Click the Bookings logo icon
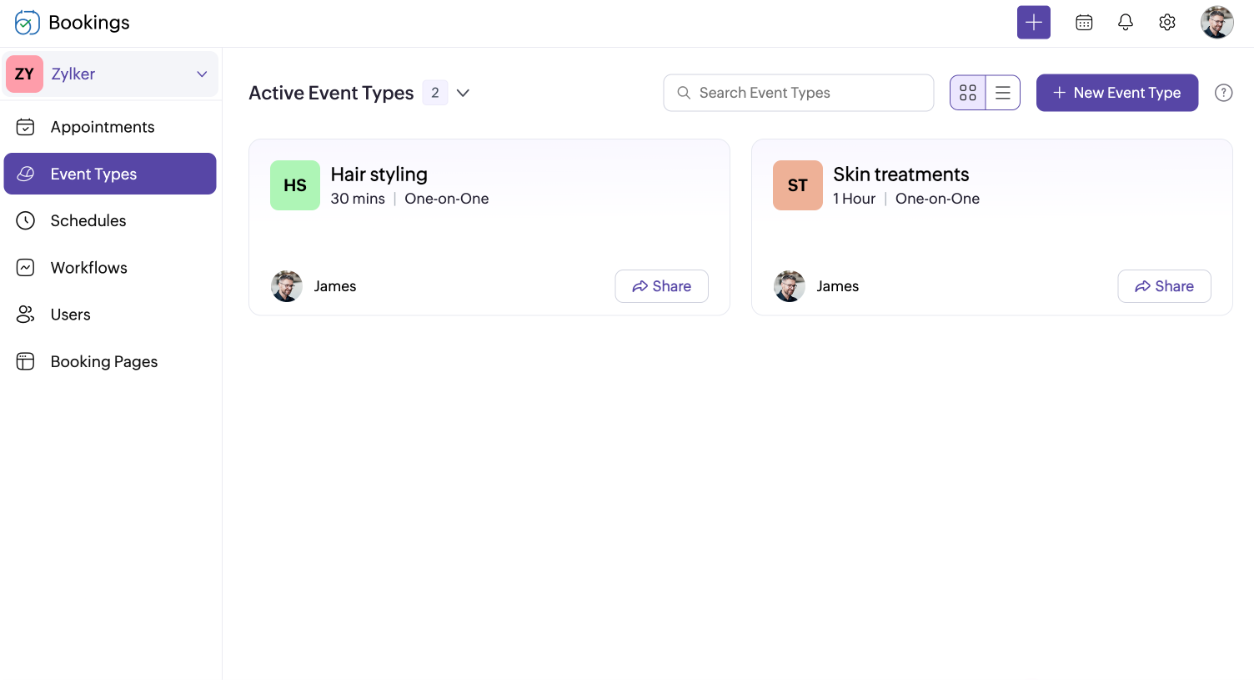The height and width of the screenshot is (680, 1254). (x=27, y=22)
